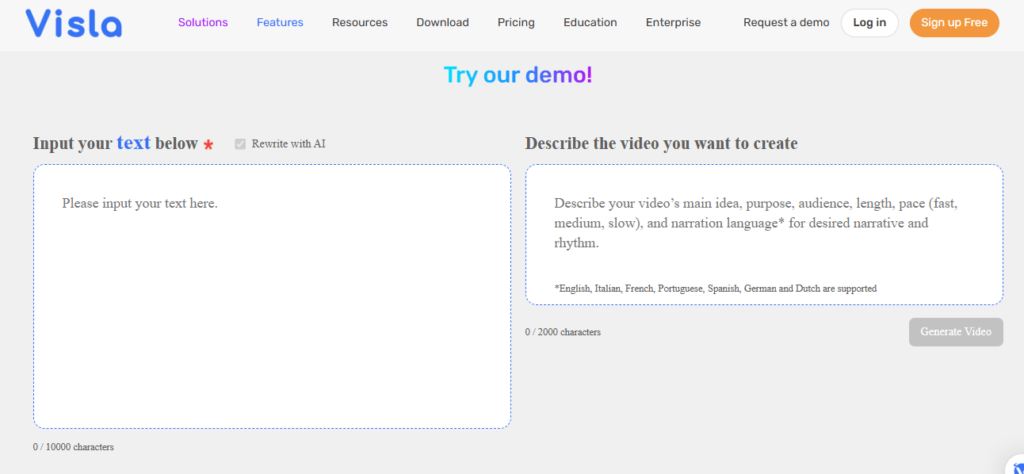
Task: Open the Education page
Action: click(590, 22)
